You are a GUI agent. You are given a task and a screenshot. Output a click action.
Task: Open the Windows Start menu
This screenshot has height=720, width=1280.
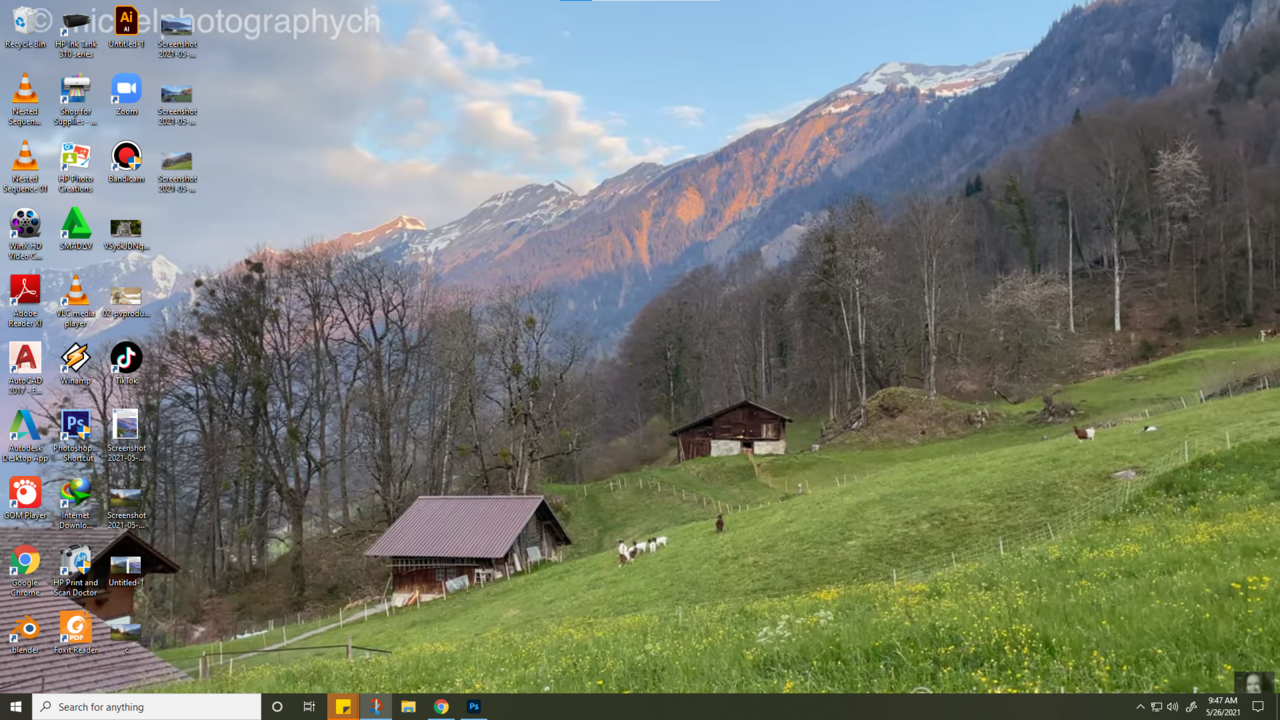16,707
